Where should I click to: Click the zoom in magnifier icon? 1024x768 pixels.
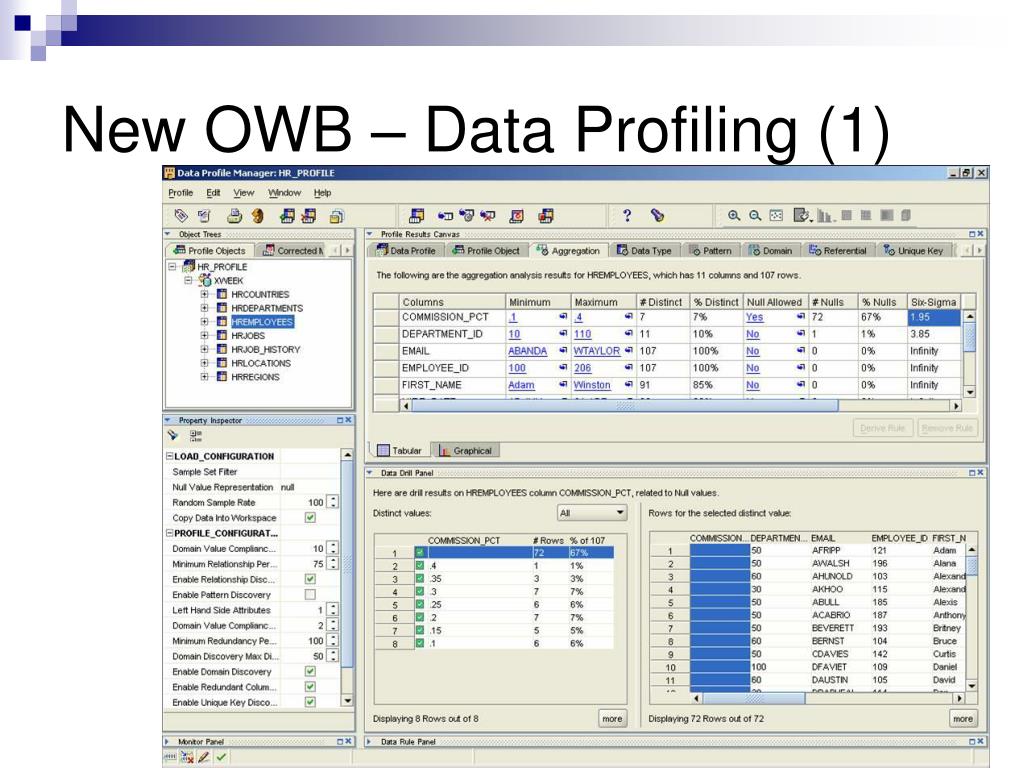click(x=734, y=216)
